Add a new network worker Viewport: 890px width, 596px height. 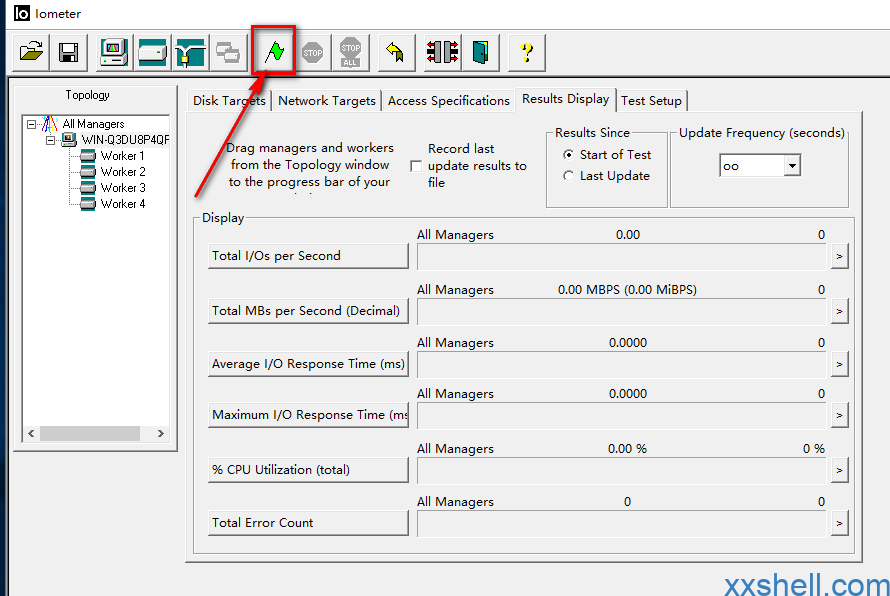189,52
